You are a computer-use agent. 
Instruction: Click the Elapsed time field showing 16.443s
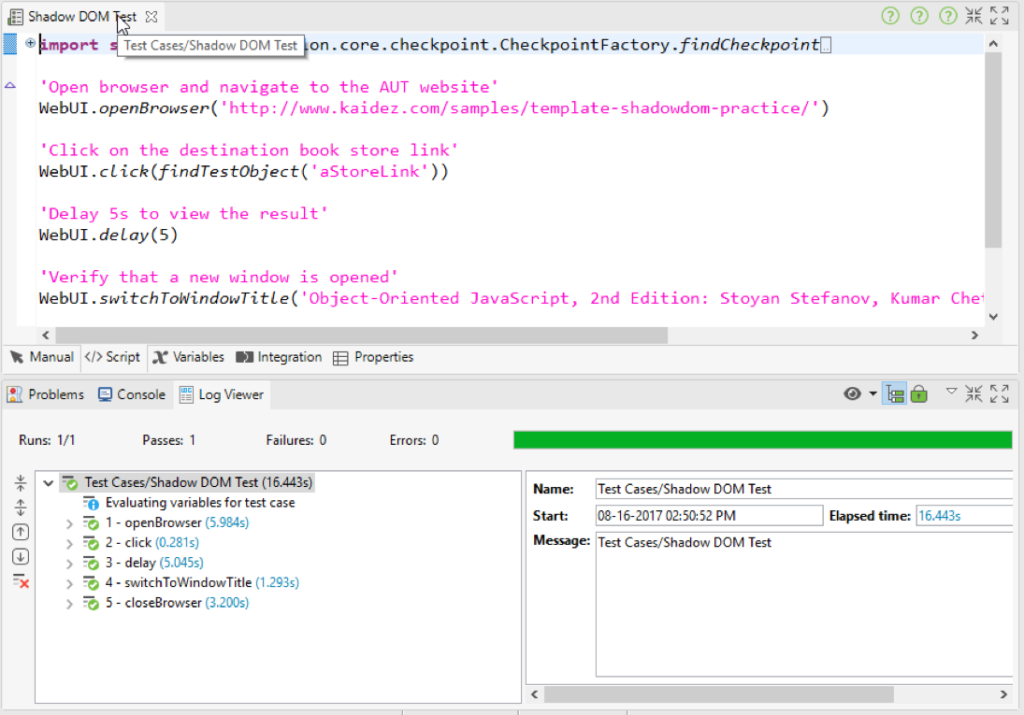(964, 516)
